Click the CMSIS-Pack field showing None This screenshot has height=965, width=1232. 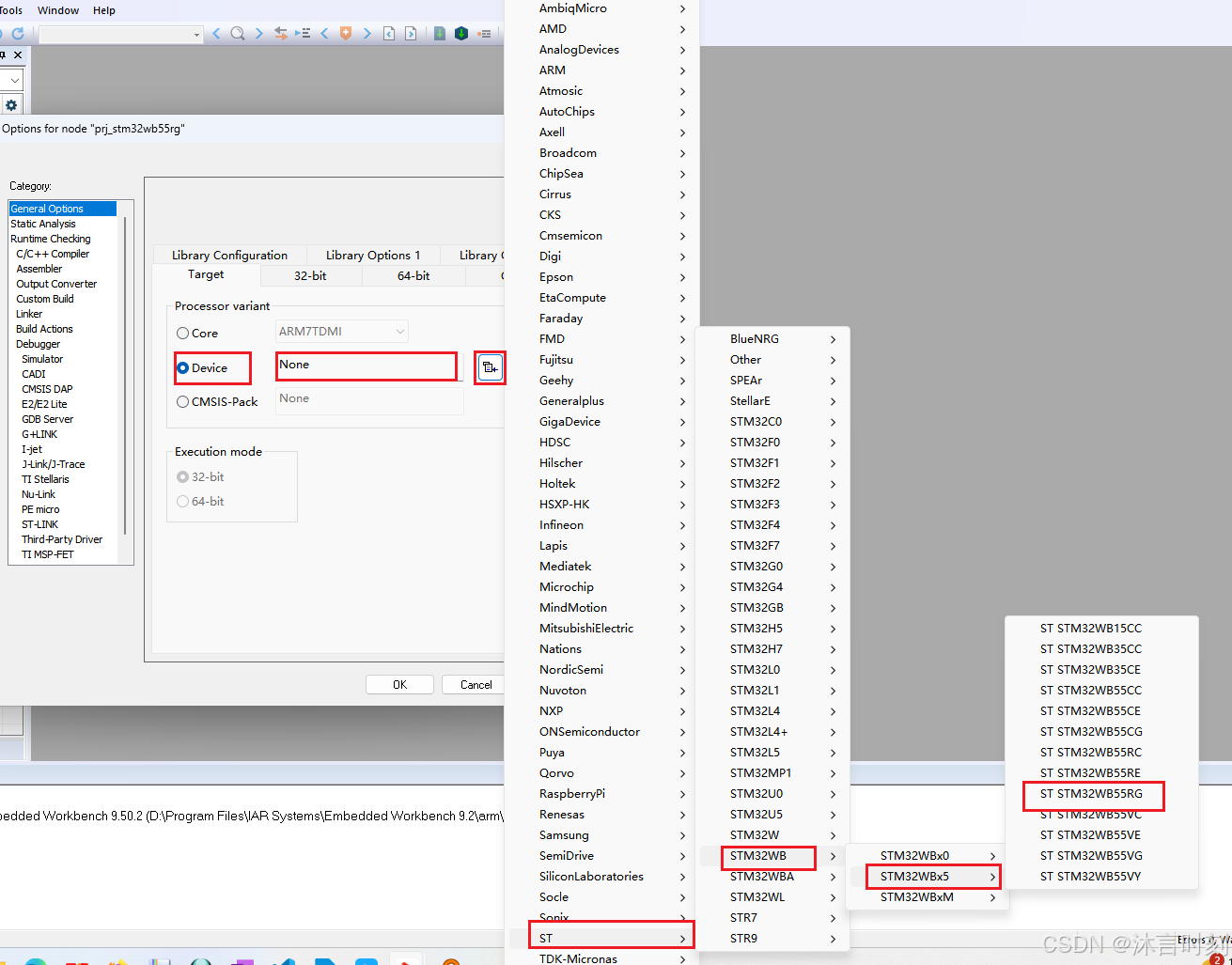369,399
